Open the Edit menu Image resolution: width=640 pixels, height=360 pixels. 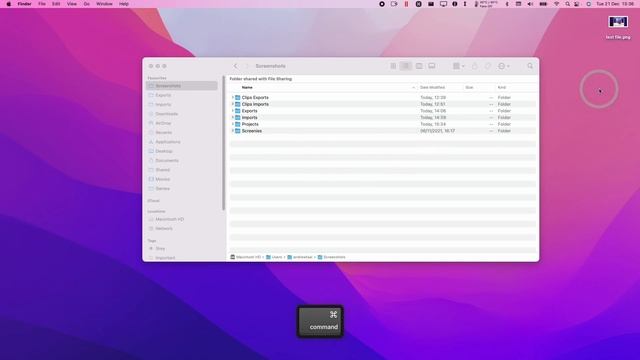[56, 4]
